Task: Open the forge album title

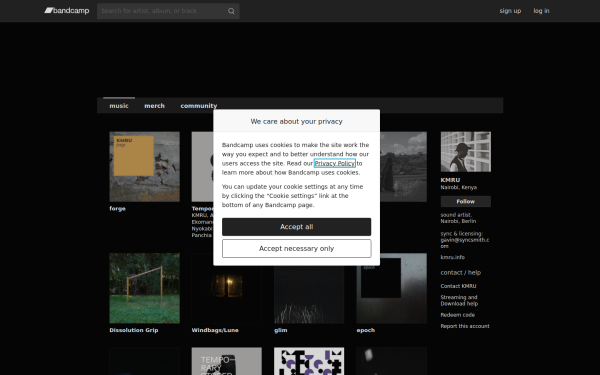Action: [117, 209]
